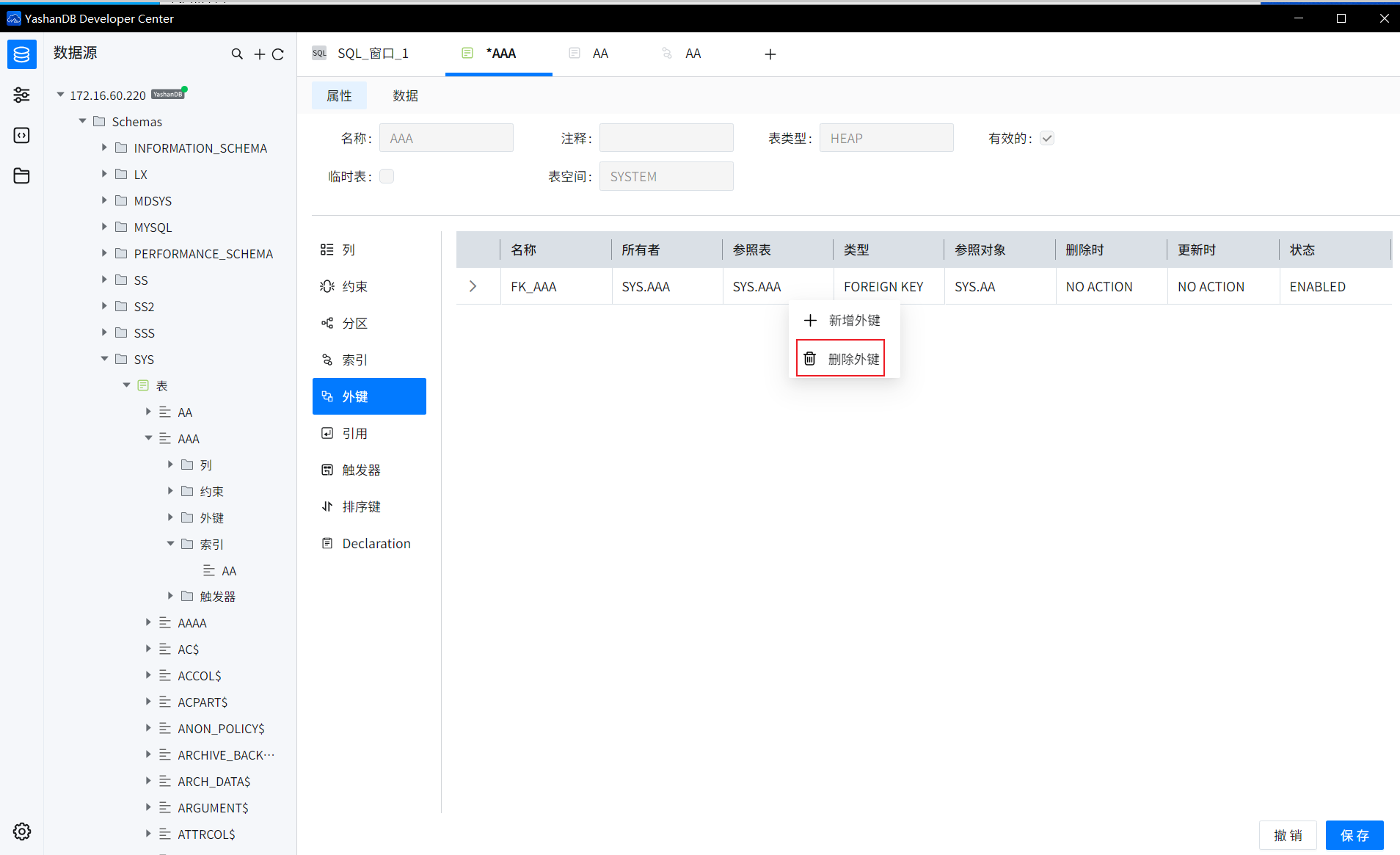Click the 注释 input field
Screen dimensions: 1400x855
(666, 139)
